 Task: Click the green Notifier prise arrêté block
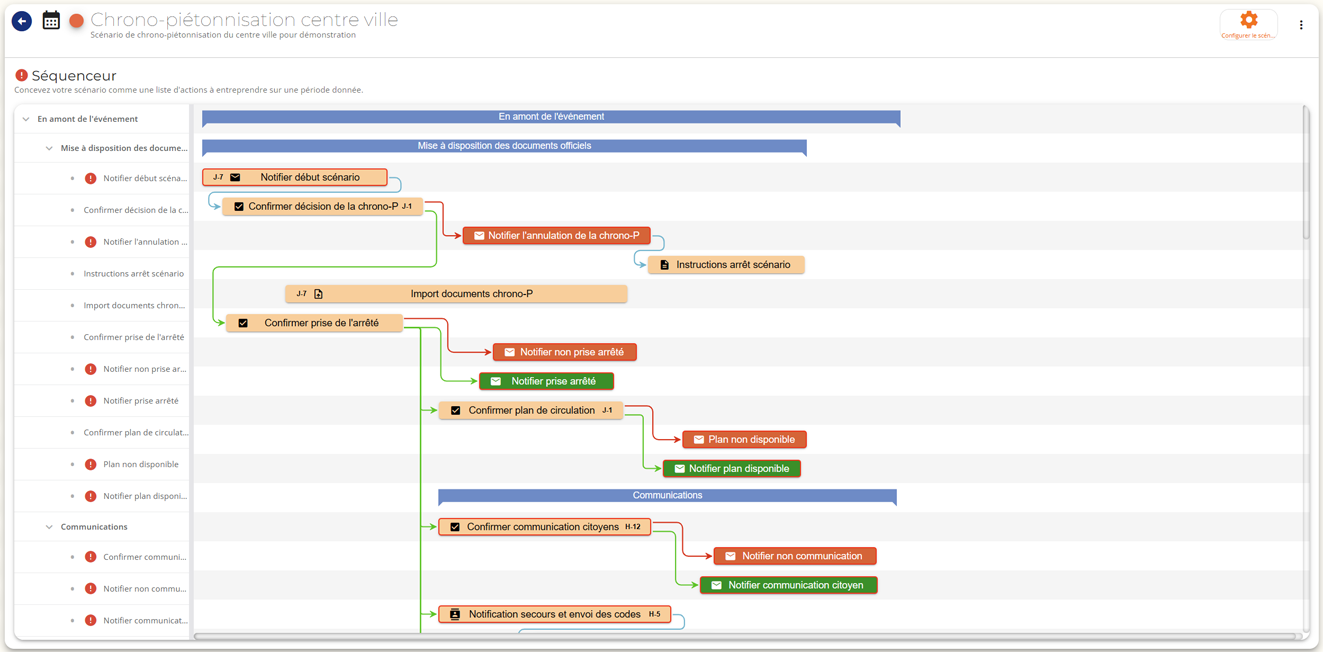pyautogui.click(x=546, y=381)
